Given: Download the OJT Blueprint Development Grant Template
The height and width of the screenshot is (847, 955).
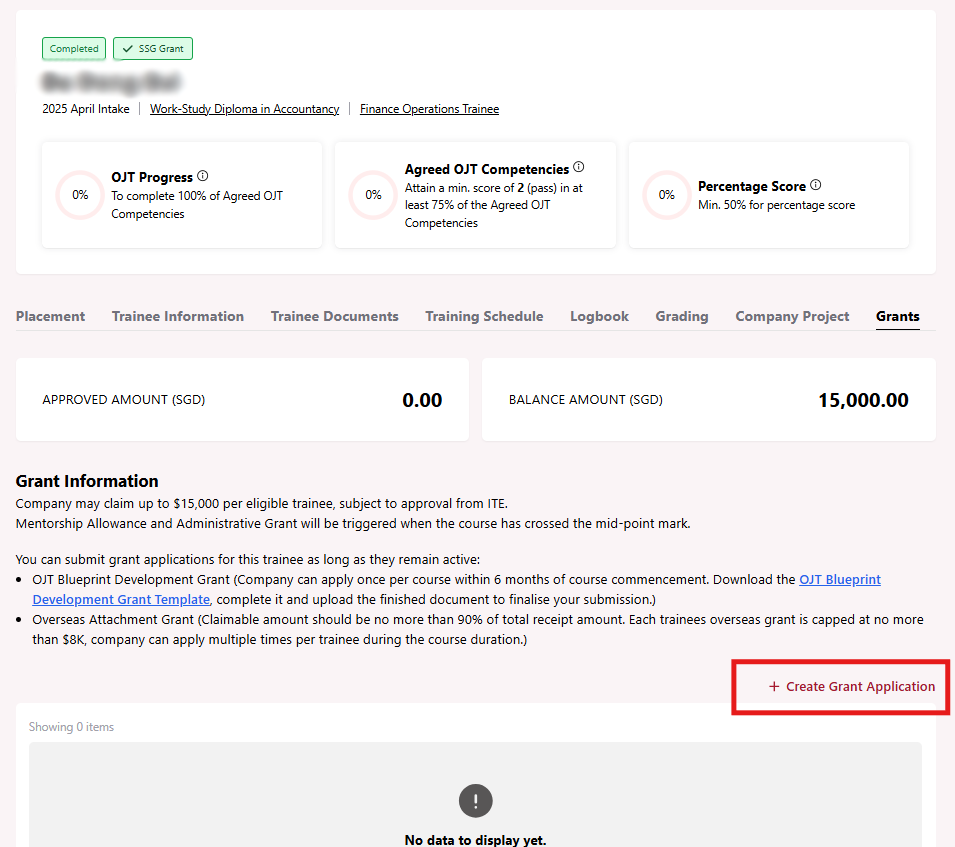Looking at the screenshot, I should click(x=121, y=599).
